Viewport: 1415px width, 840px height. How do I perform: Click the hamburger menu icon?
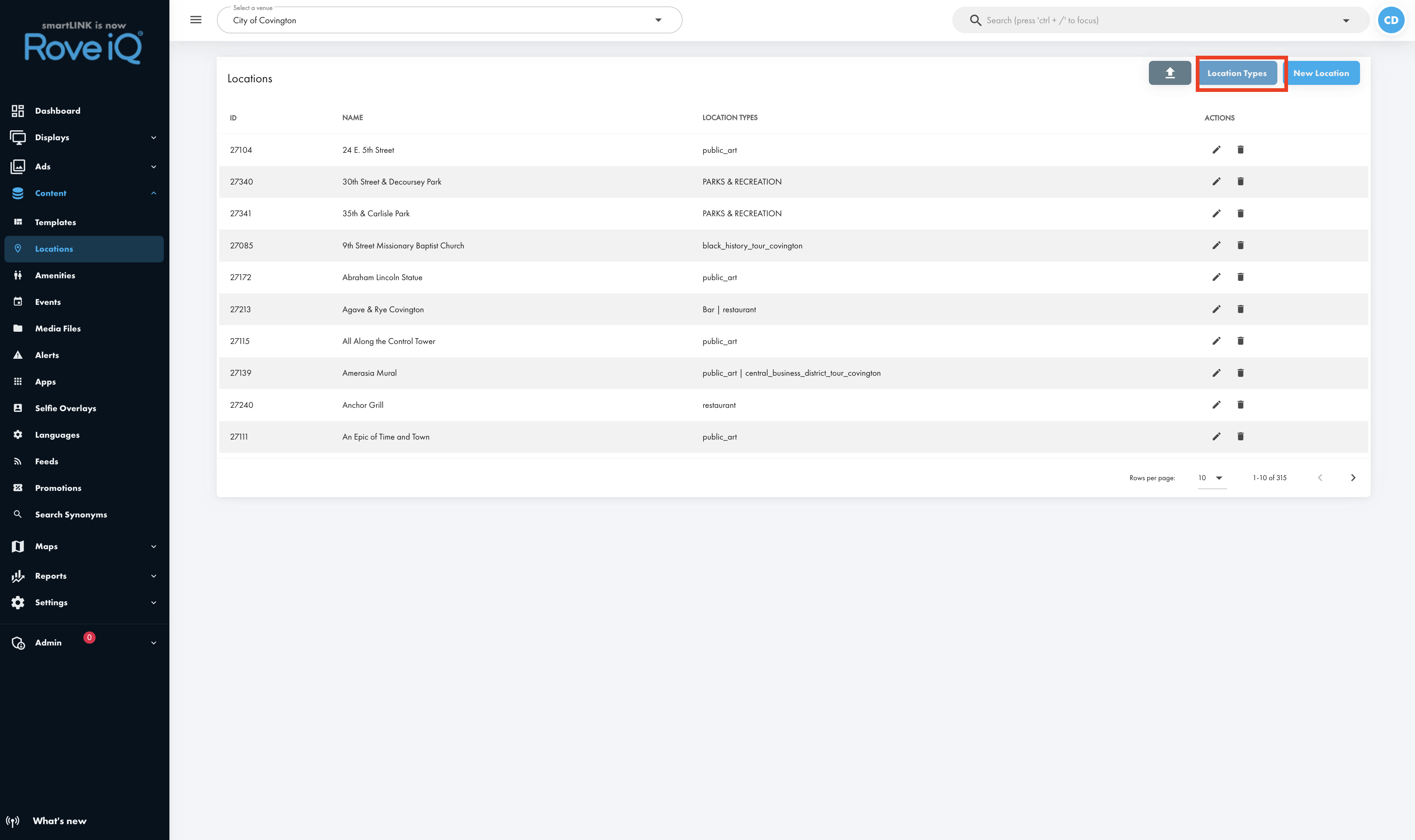tap(196, 20)
